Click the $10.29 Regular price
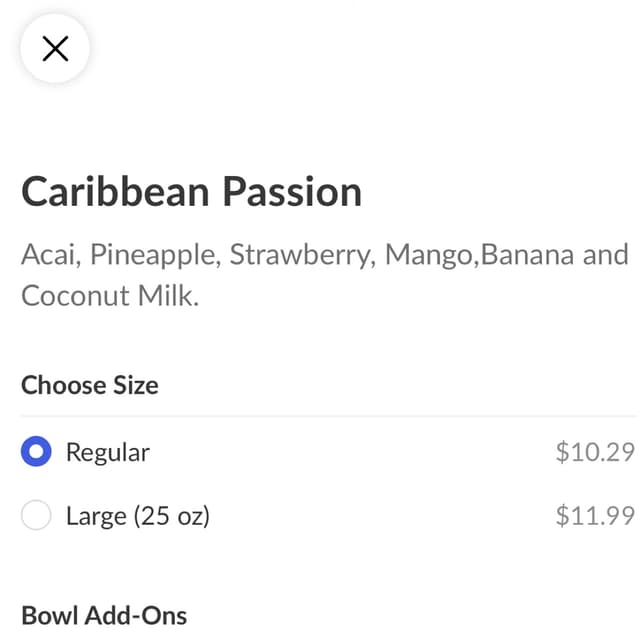The height and width of the screenshot is (640, 640). pos(595,452)
